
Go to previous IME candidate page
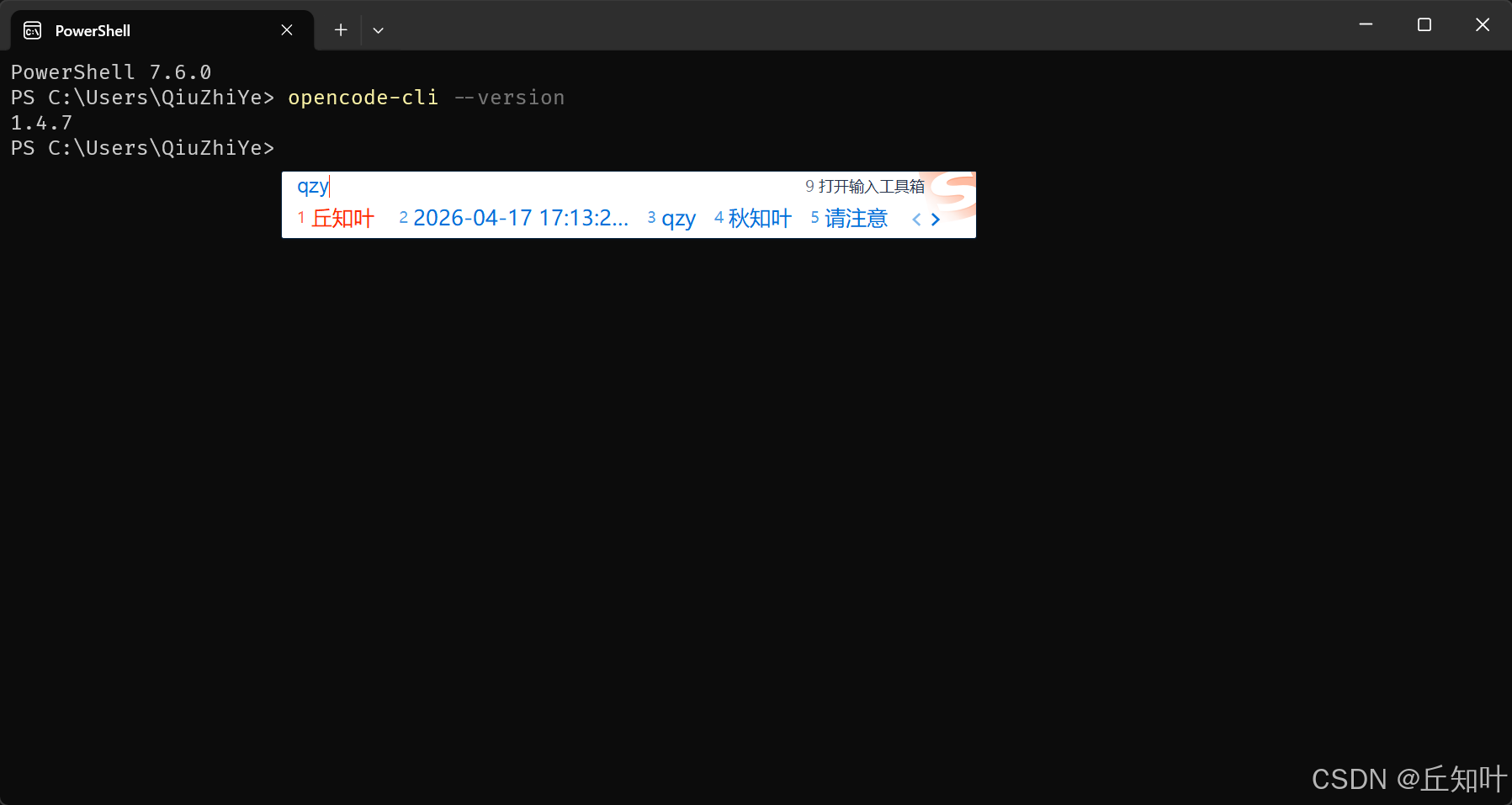(x=916, y=220)
